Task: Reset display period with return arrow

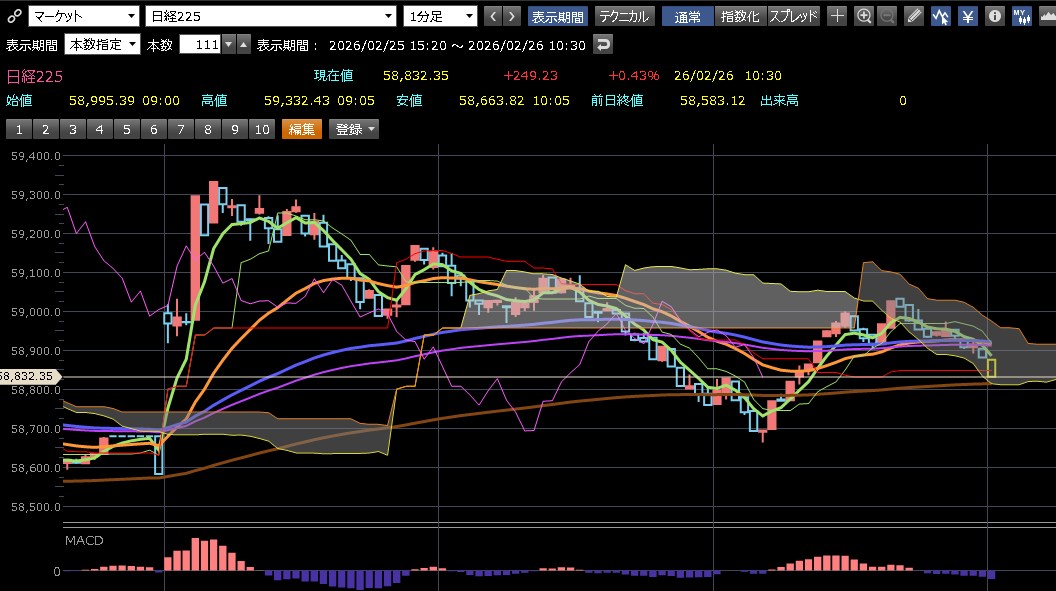Action: [x=603, y=45]
